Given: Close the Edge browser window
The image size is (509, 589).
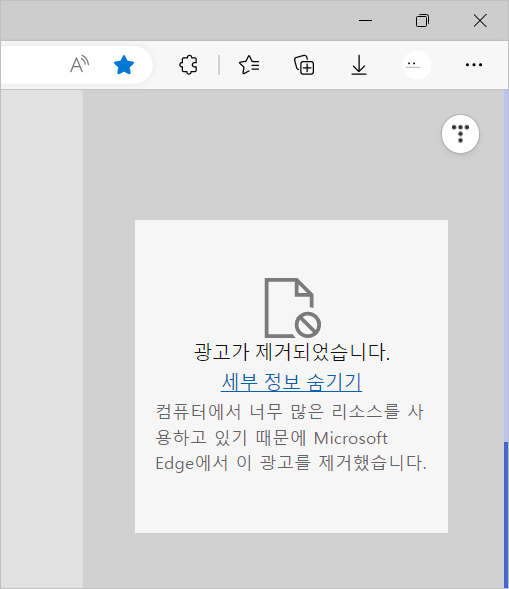Looking at the screenshot, I should (x=480, y=21).
